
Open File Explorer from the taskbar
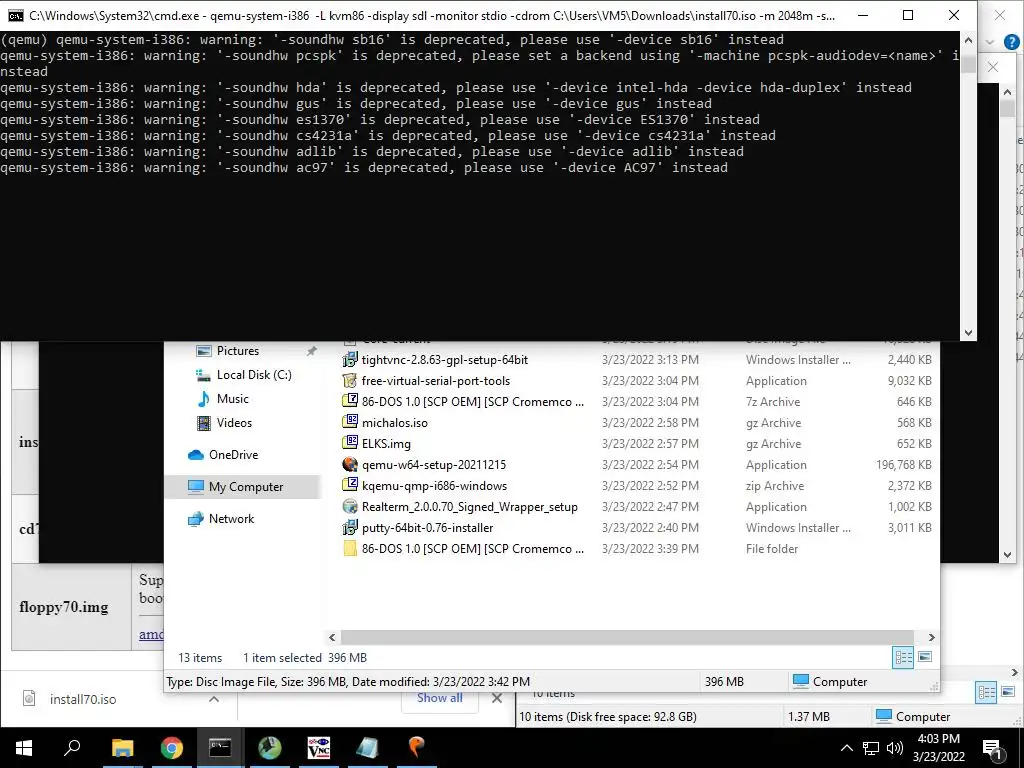point(122,748)
